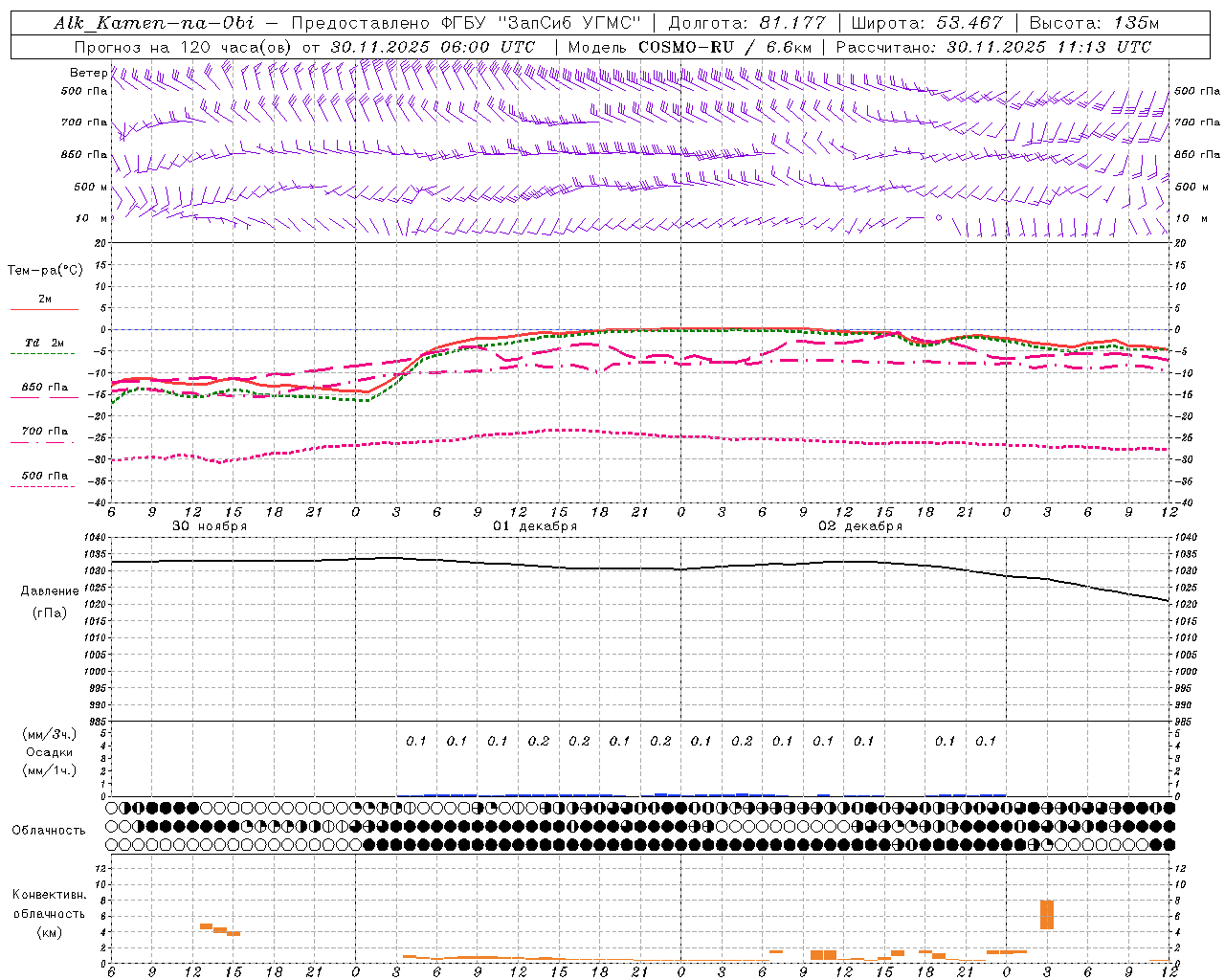
Task: Select the Тем-ра(°C) axis title
Action: [45, 270]
